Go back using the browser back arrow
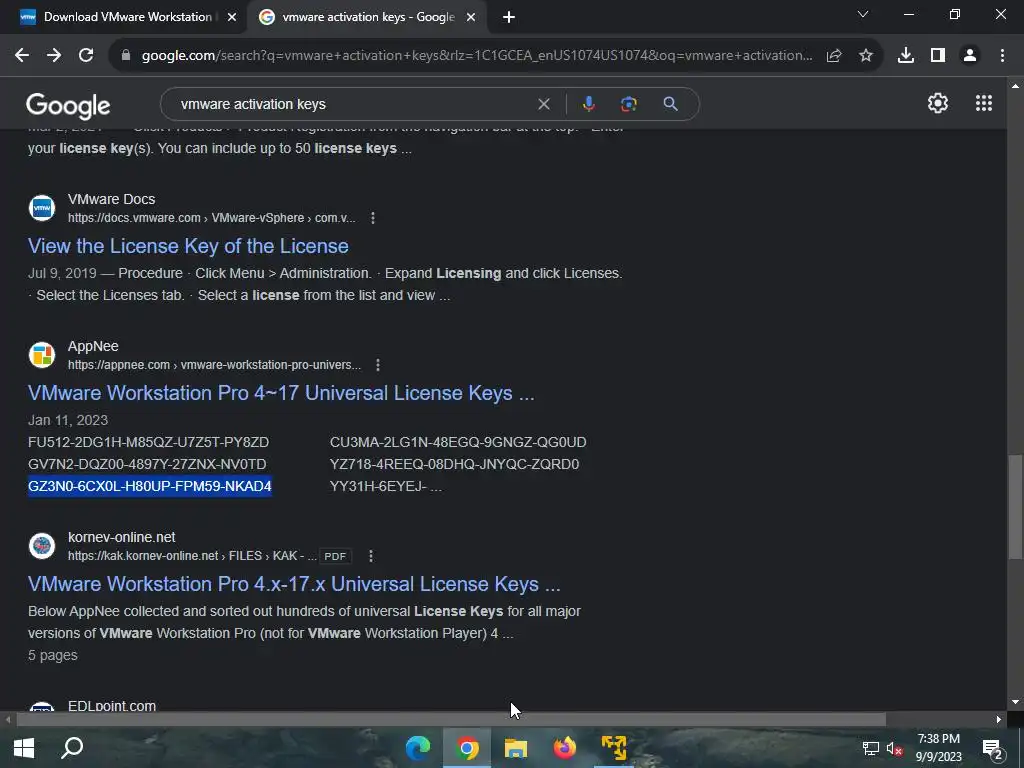Image resolution: width=1024 pixels, height=768 pixels. [22, 56]
